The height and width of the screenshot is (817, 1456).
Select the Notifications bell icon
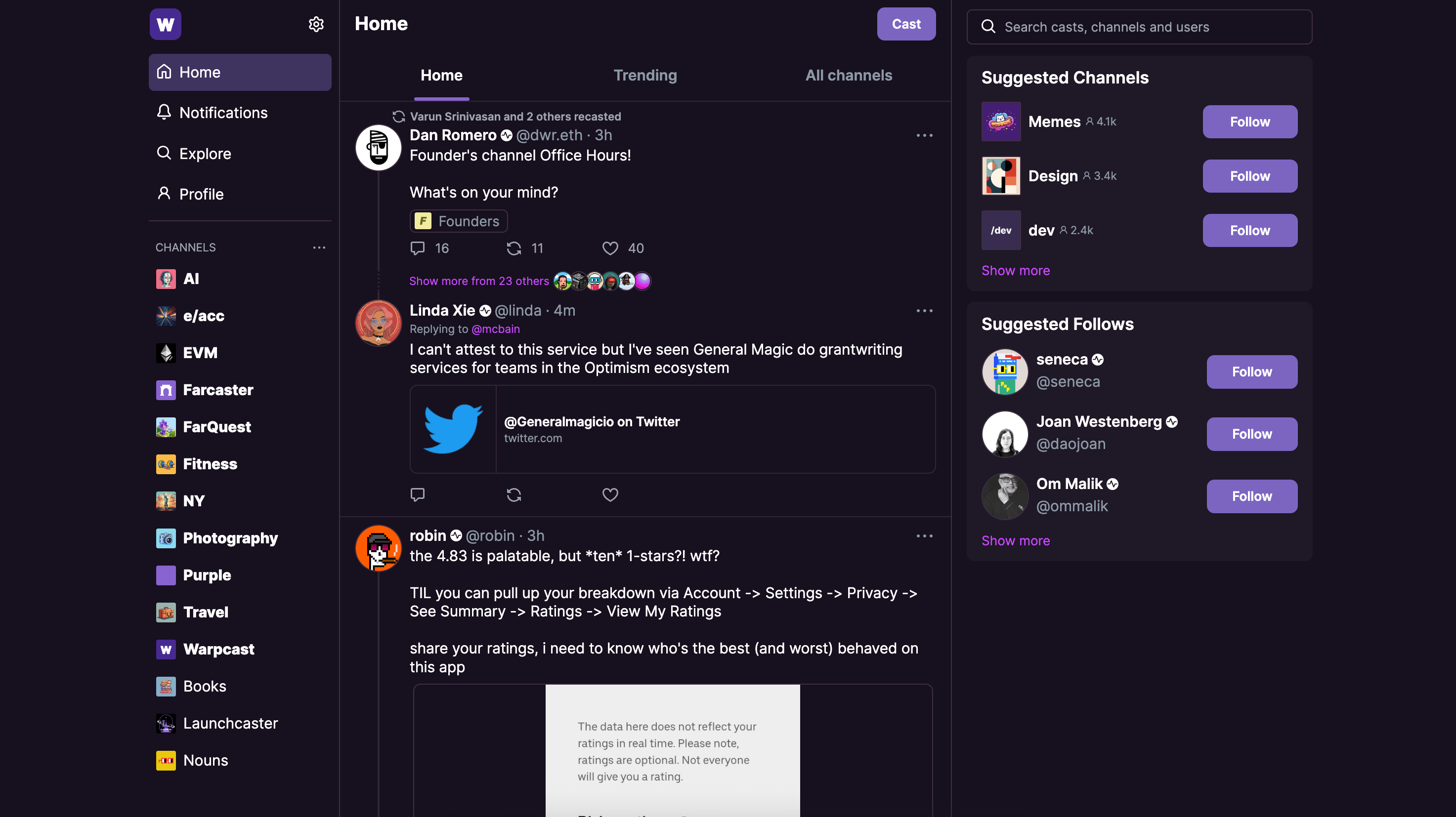(164, 113)
